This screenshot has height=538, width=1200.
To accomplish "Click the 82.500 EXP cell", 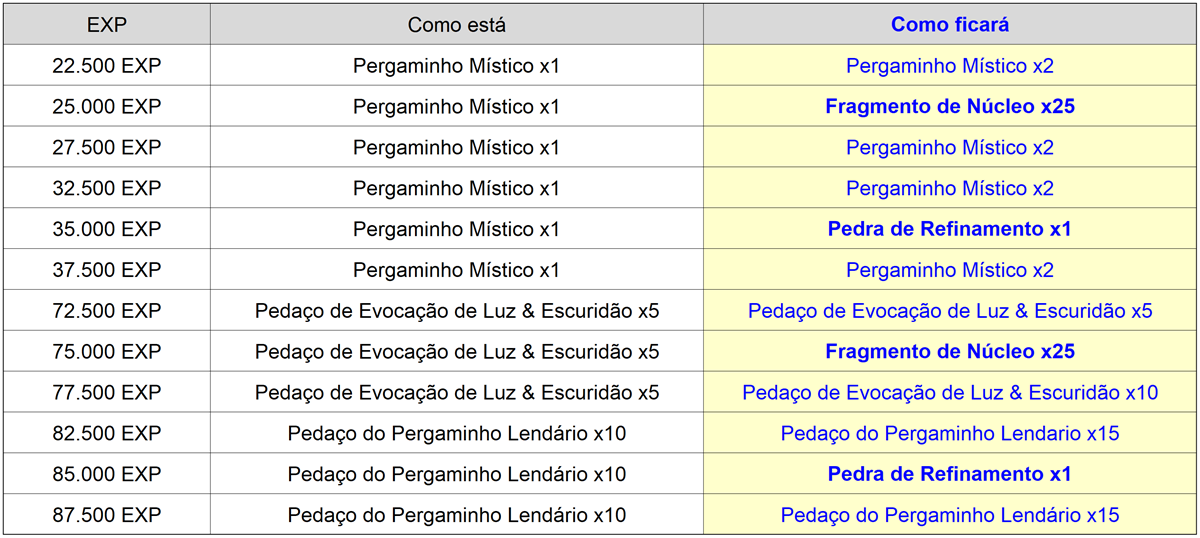I will pyautogui.click(x=106, y=434).
